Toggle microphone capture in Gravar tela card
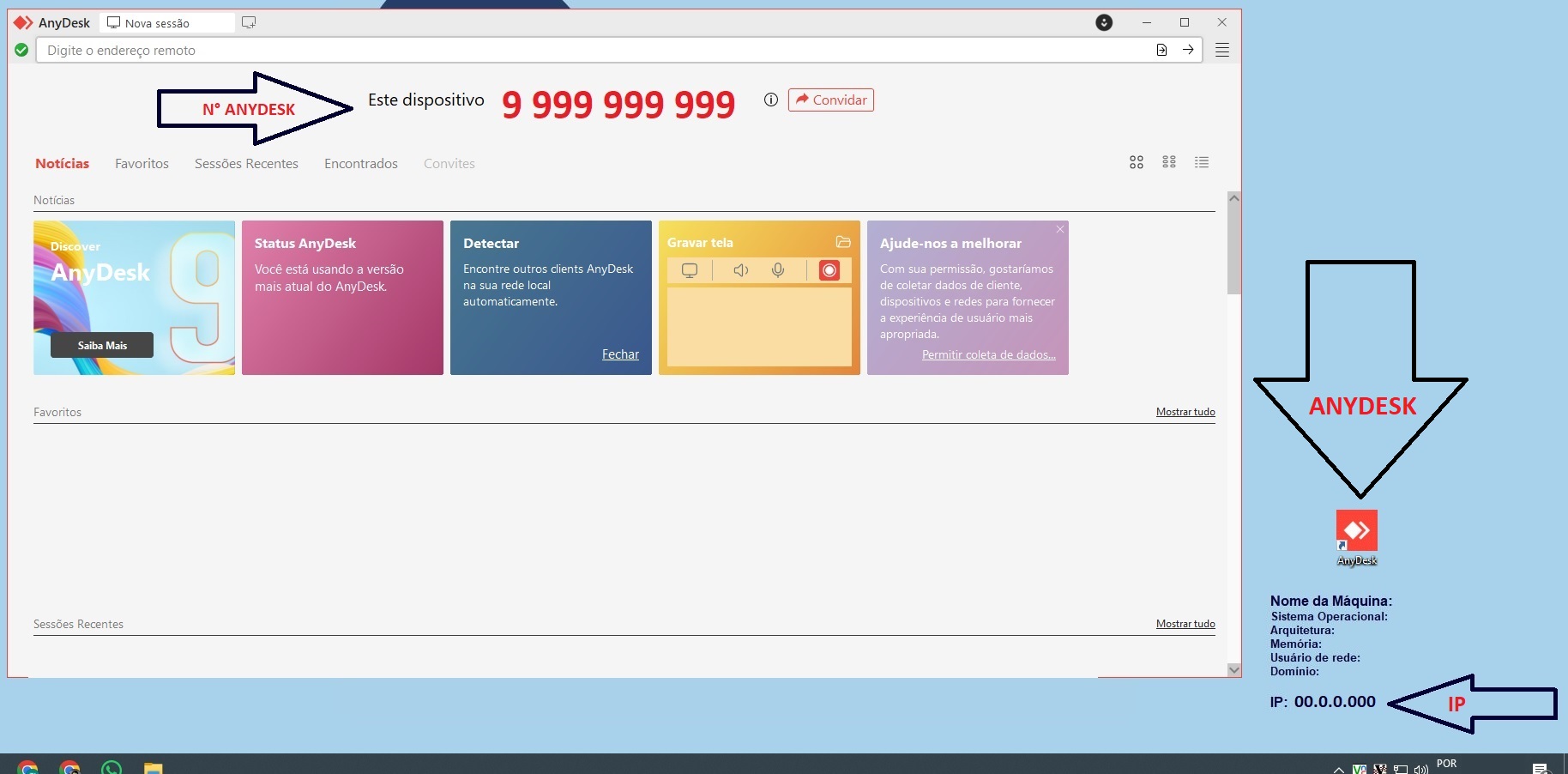 778,270
